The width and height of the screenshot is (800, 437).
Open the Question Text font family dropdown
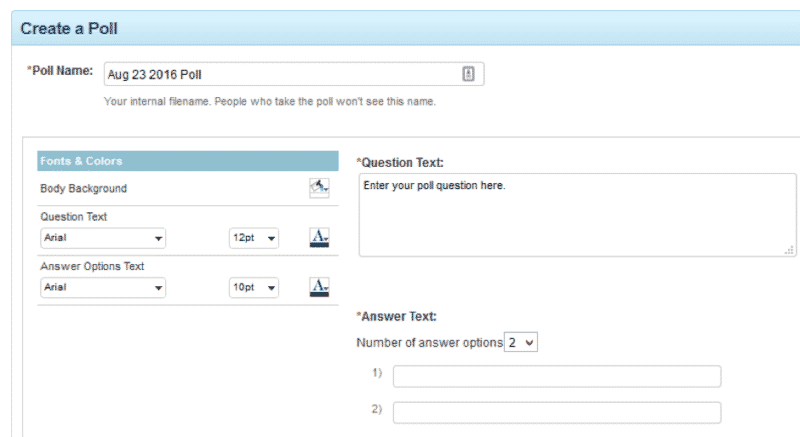(103, 239)
